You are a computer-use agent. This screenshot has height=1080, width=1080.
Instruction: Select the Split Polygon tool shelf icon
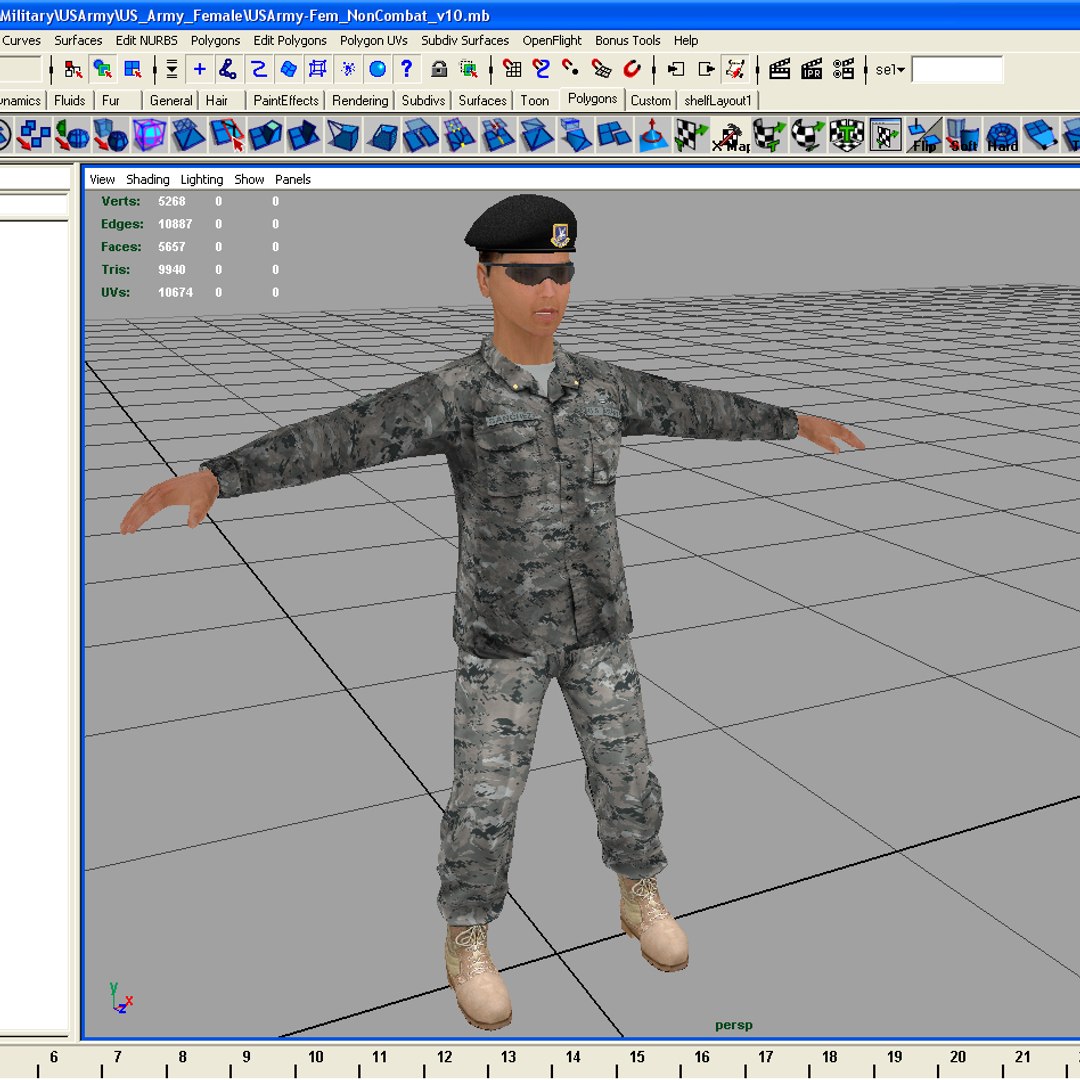click(227, 134)
